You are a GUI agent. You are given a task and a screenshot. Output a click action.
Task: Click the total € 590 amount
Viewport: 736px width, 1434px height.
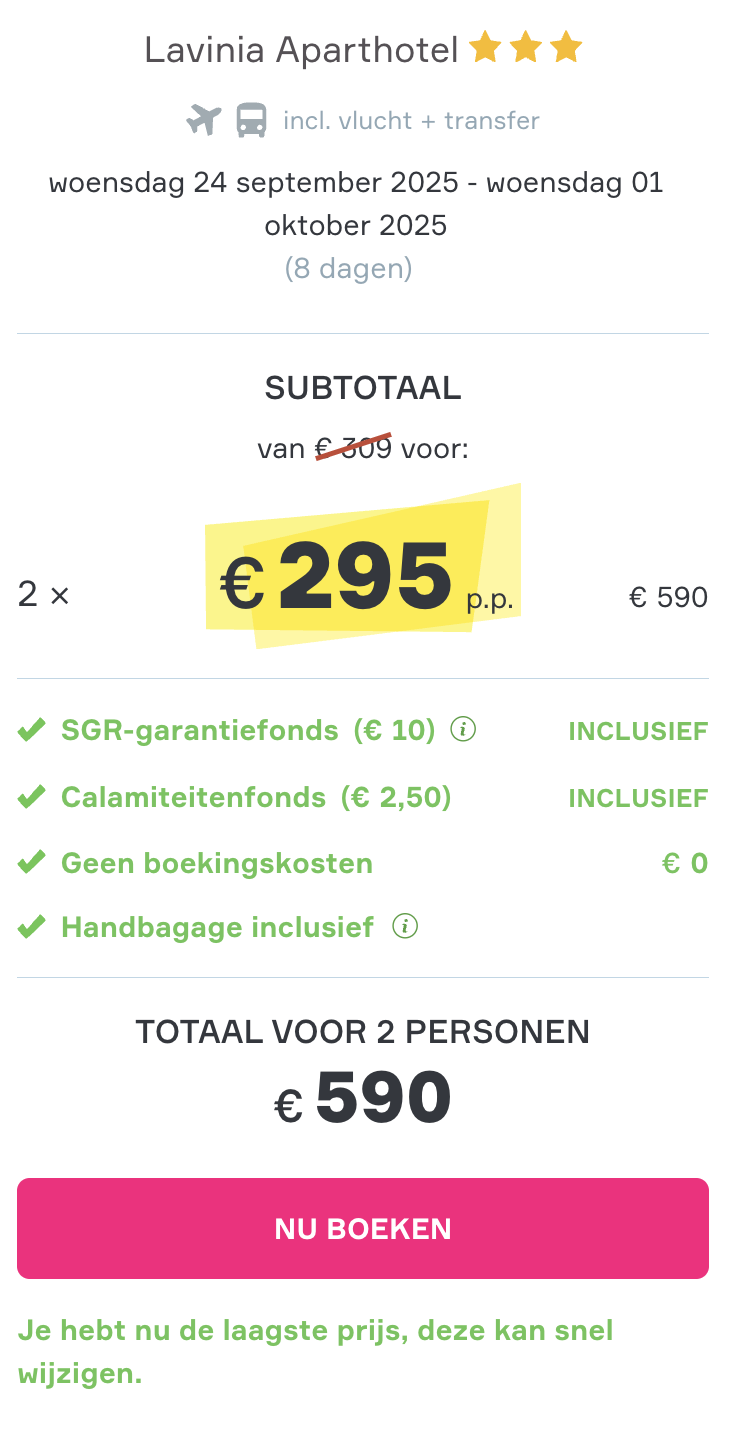[x=363, y=1098]
